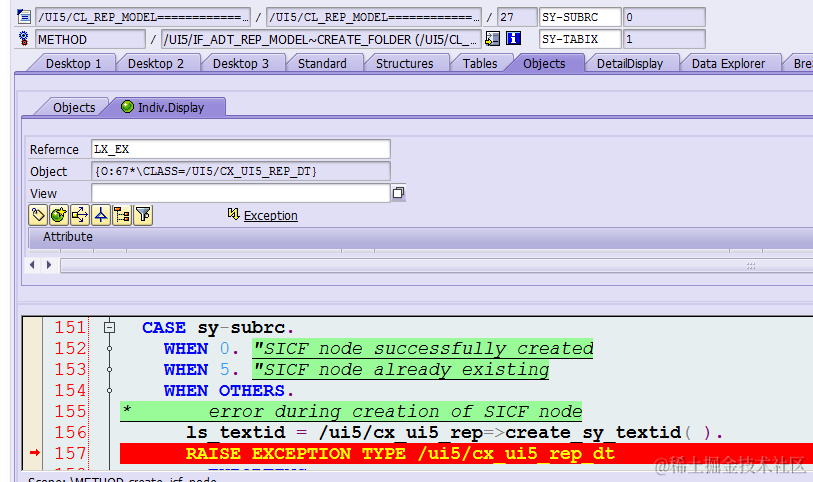Image resolution: width=813 pixels, height=482 pixels.
Task: Click the filter funnel icon
Action: point(143,215)
